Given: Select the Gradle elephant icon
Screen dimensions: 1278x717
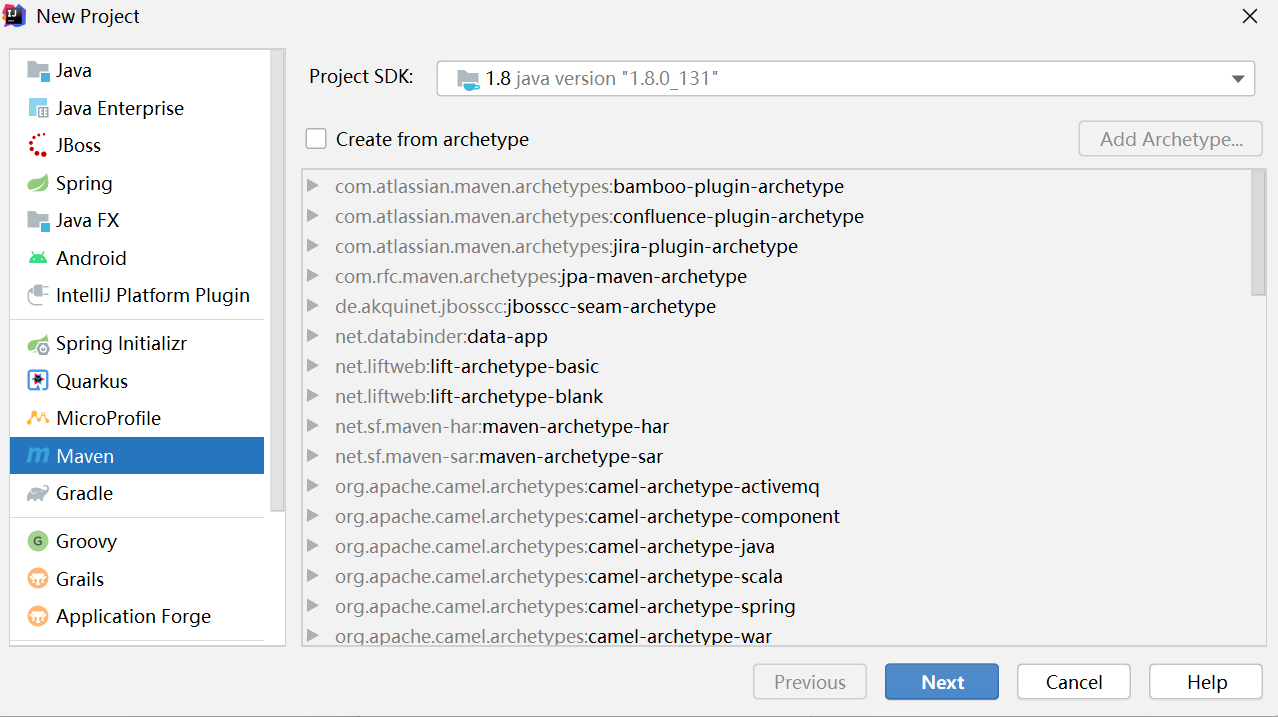Looking at the screenshot, I should tap(38, 494).
